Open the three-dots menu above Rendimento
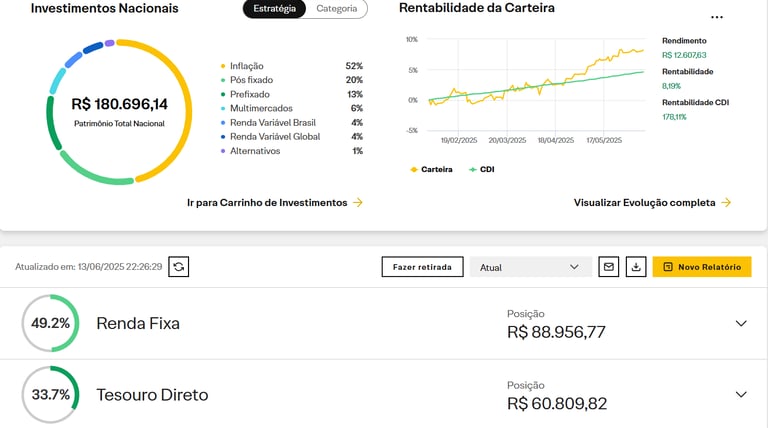The height and width of the screenshot is (428, 768). 716,18
